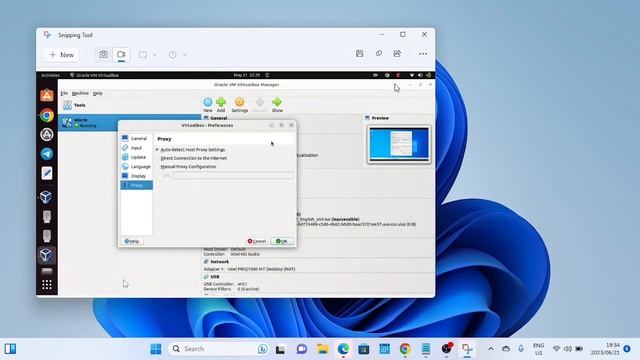This screenshot has height=360, width=640.
Task: Click the Add green plus toolbar icon
Action: [221, 105]
